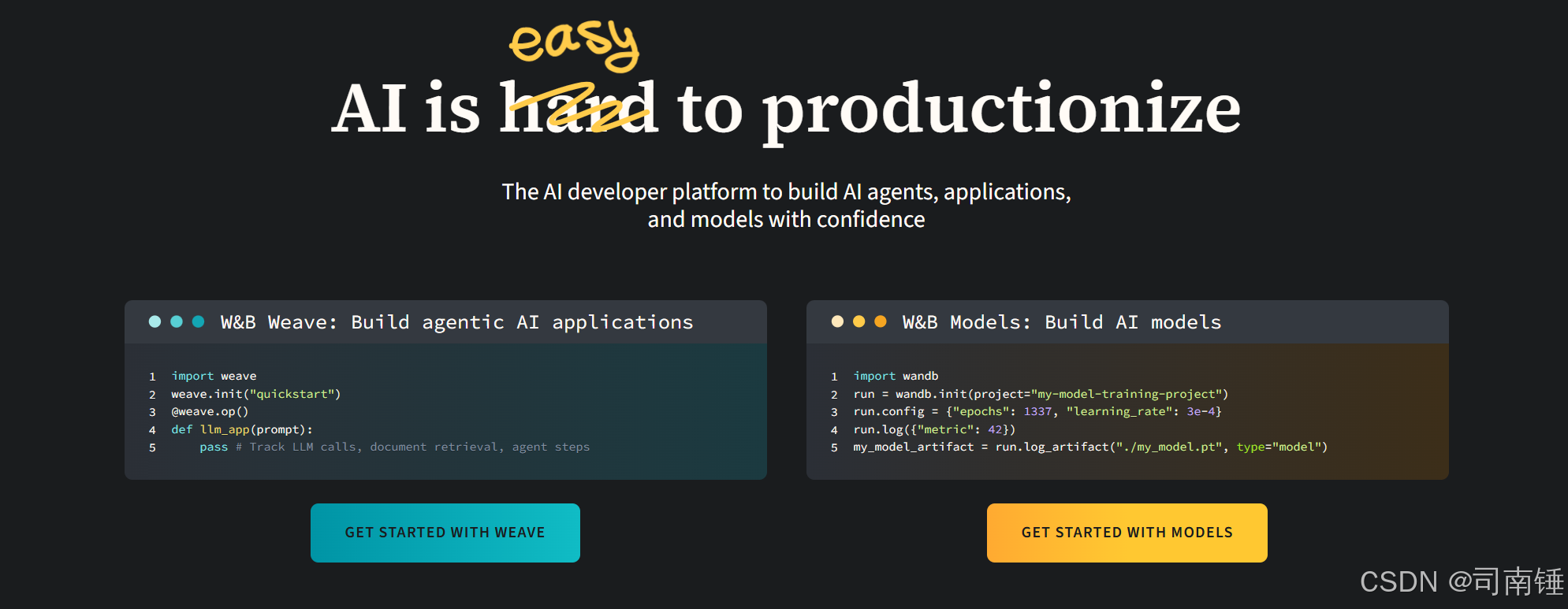The width and height of the screenshot is (1568, 609).
Task: Click the handwritten 'easy' word
Action: 574,45
